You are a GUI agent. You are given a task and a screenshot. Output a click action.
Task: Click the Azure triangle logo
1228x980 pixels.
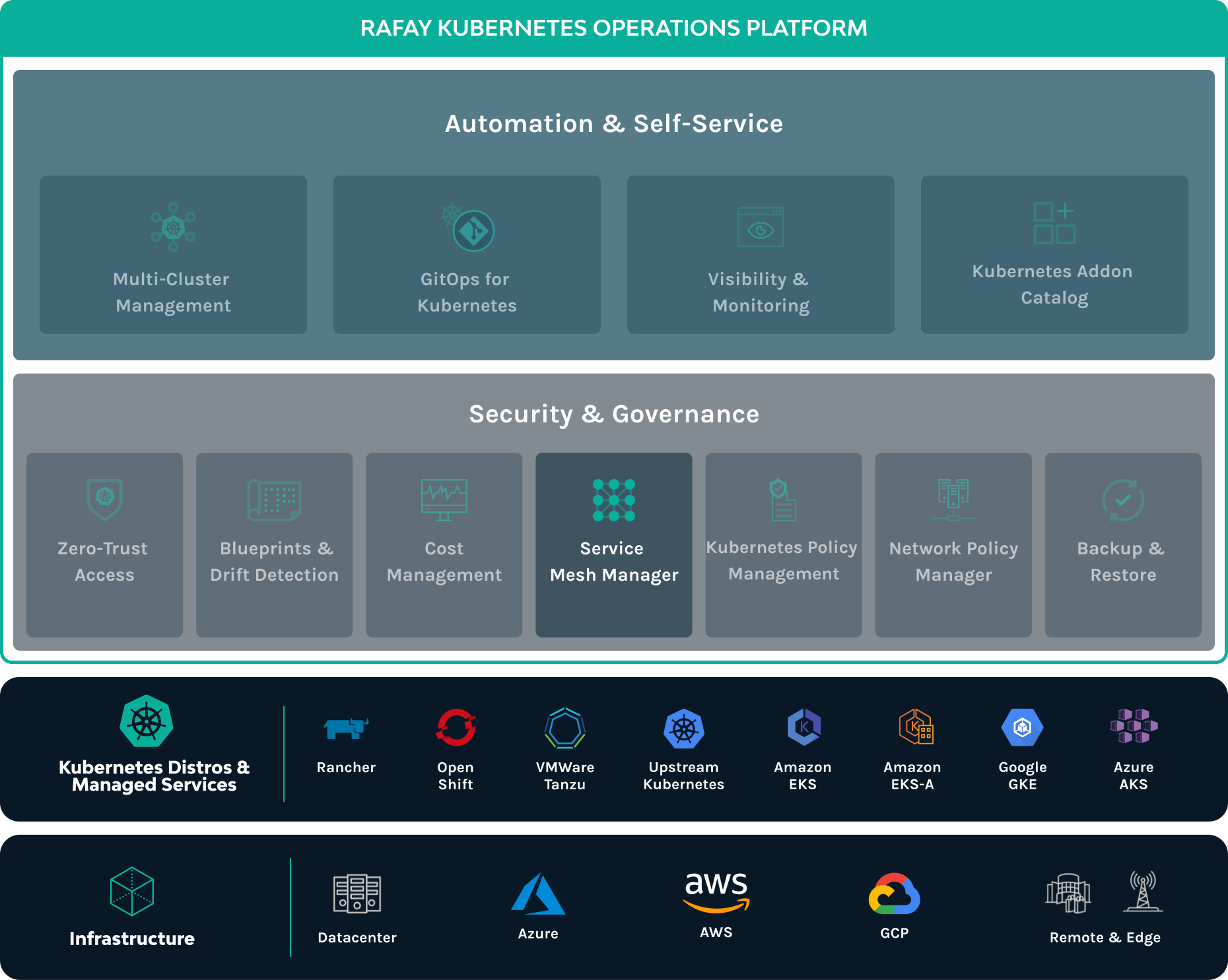(538, 894)
